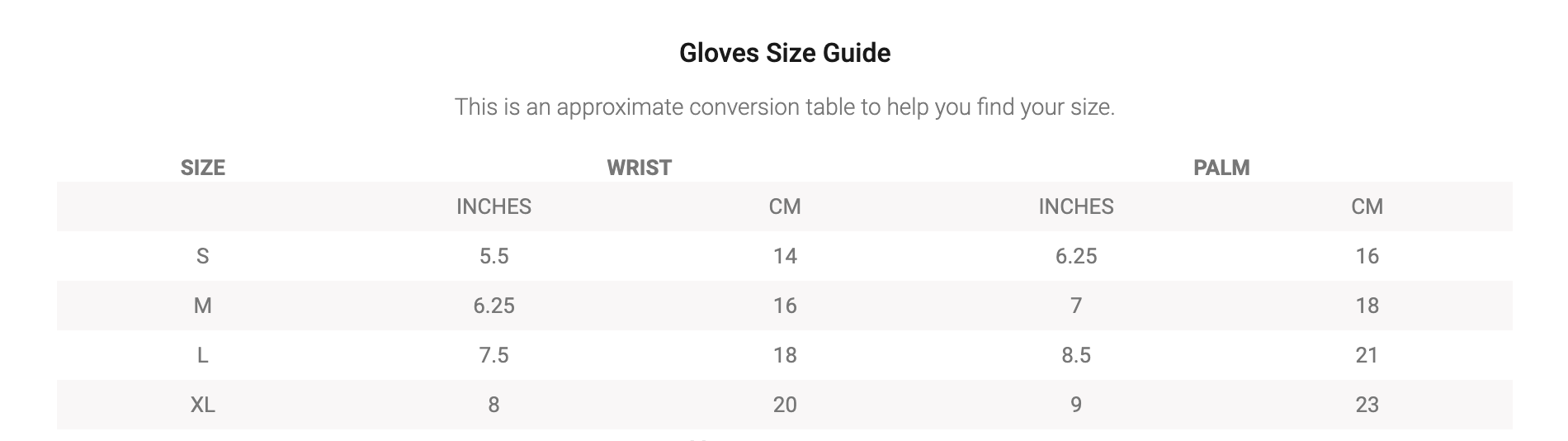The height and width of the screenshot is (441, 1568).
Task: Click the 14 wrist cm value
Action: pyautogui.click(x=785, y=256)
